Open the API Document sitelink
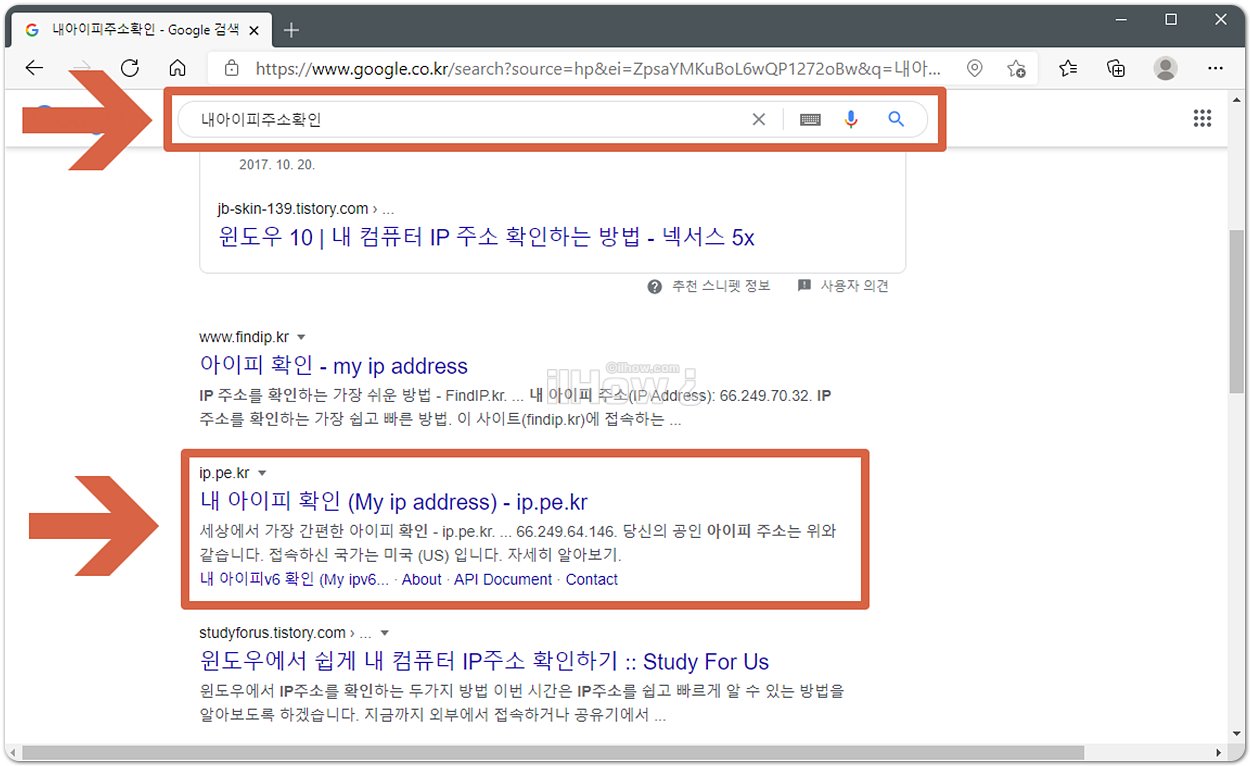Screen dimensions: 1250x766 point(503,579)
